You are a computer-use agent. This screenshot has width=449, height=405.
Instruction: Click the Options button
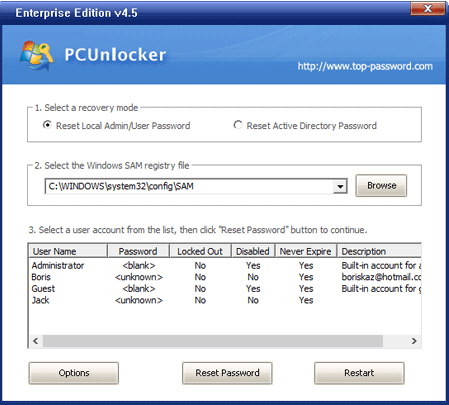tap(74, 373)
